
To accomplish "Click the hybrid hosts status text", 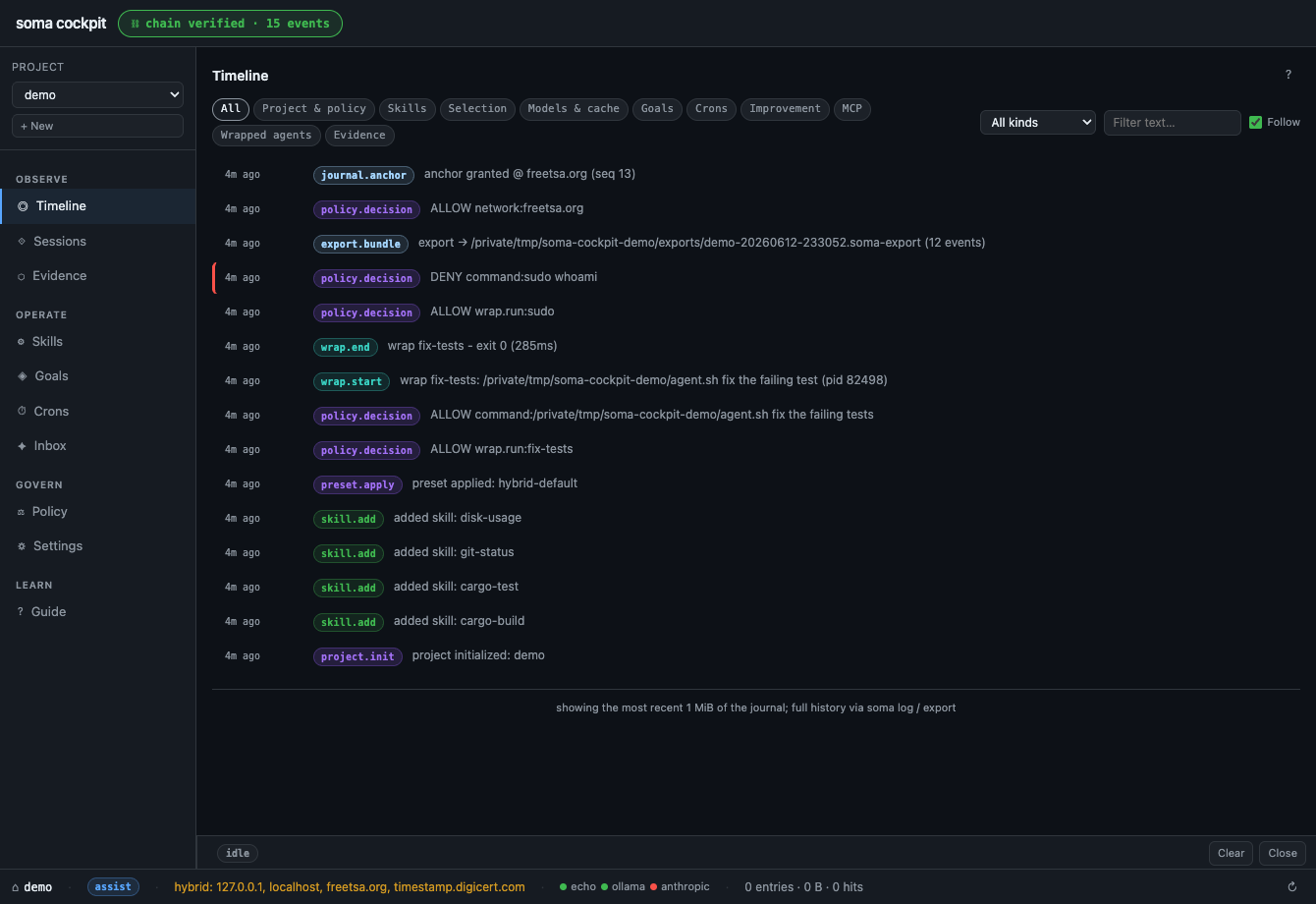I will click(350, 886).
